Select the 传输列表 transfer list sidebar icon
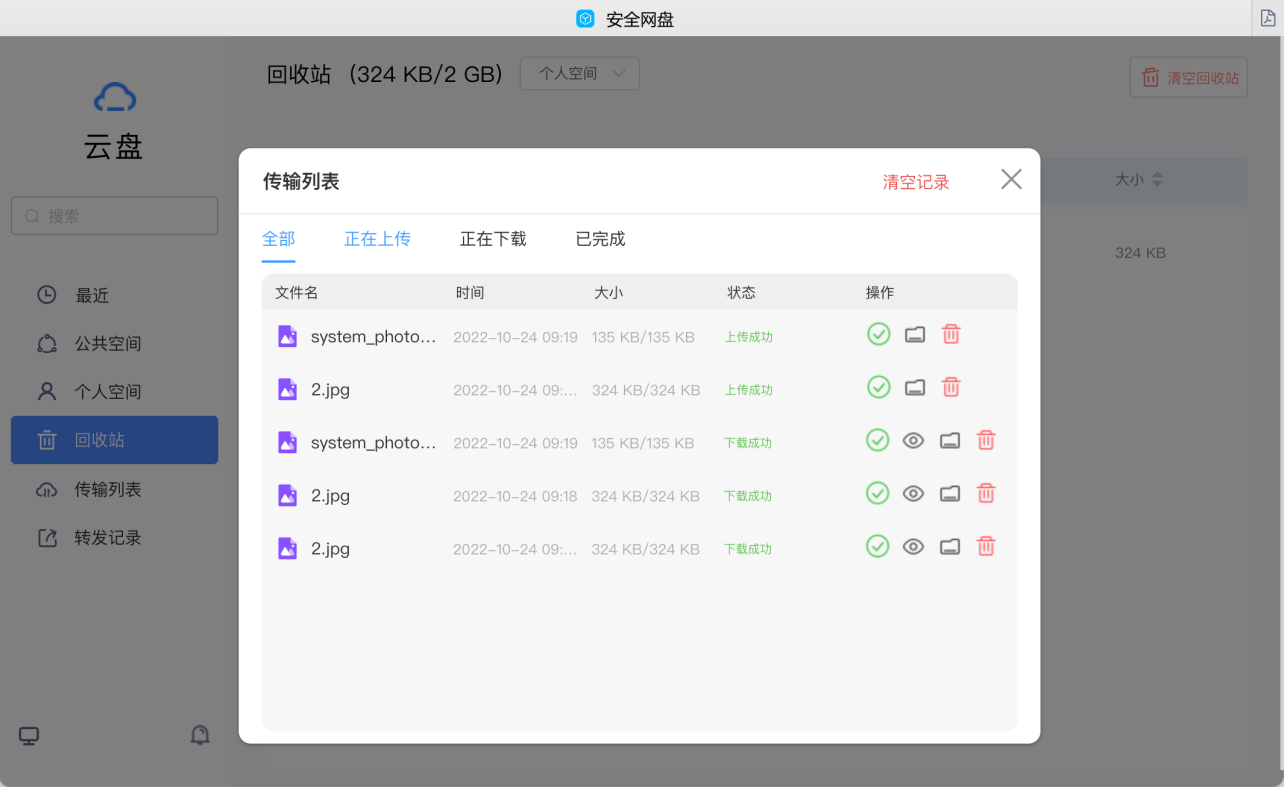1284x787 pixels. point(46,489)
